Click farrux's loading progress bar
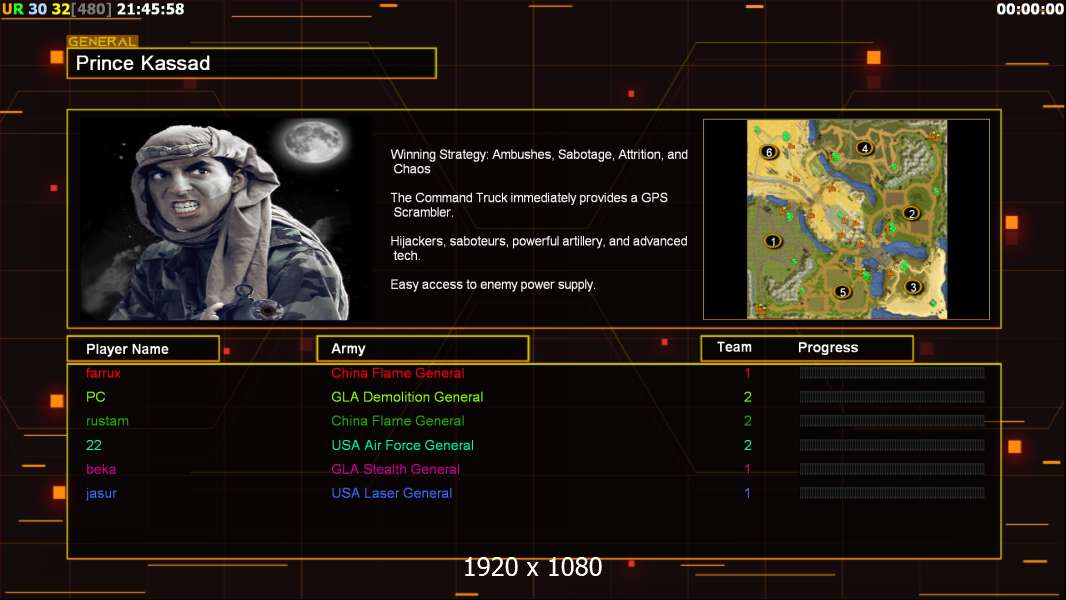 click(x=892, y=372)
